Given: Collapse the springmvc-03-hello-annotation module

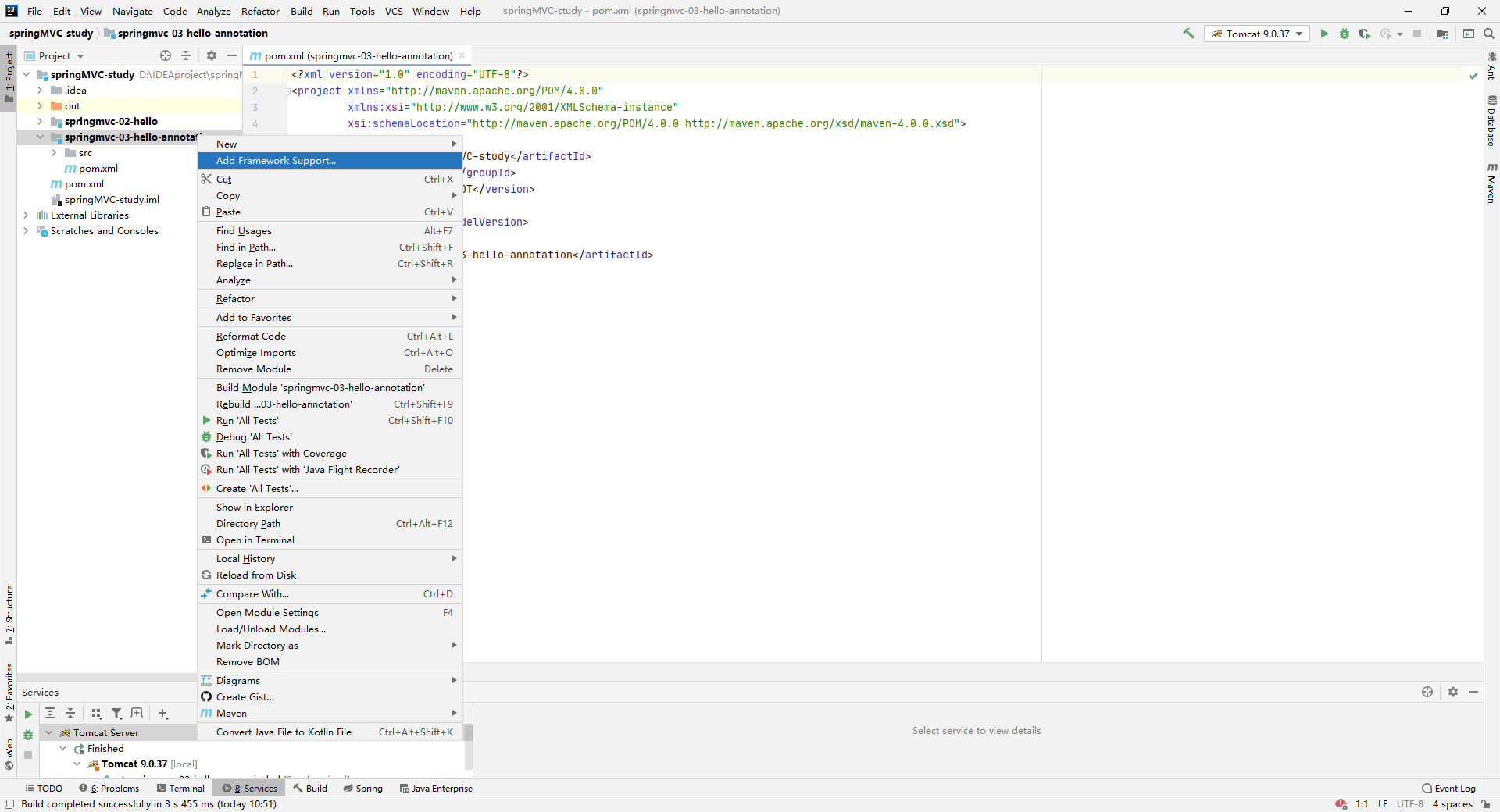Looking at the screenshot, I should click(40, 137).
